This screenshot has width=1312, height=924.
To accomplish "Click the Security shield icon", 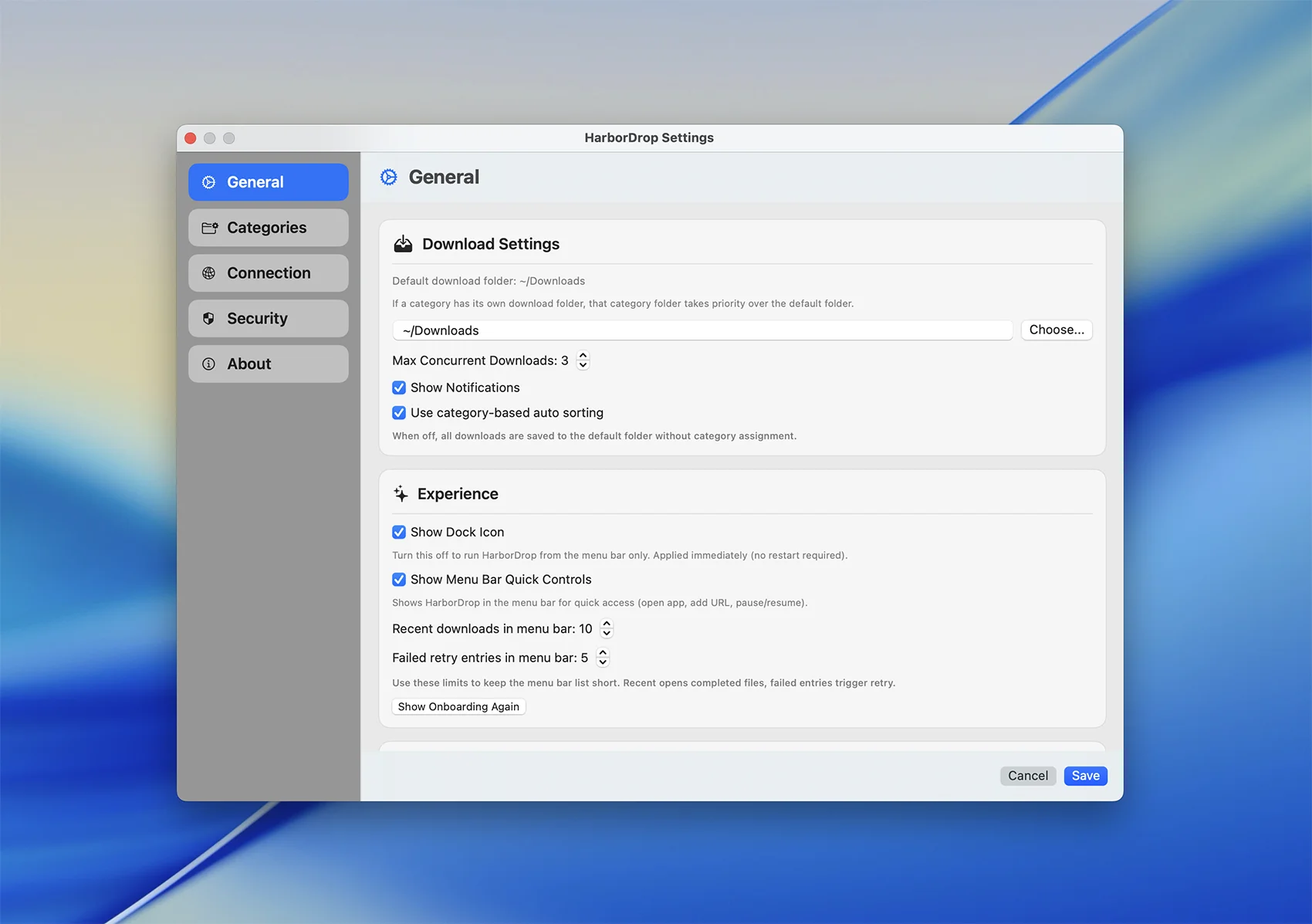I will (208, 319).
